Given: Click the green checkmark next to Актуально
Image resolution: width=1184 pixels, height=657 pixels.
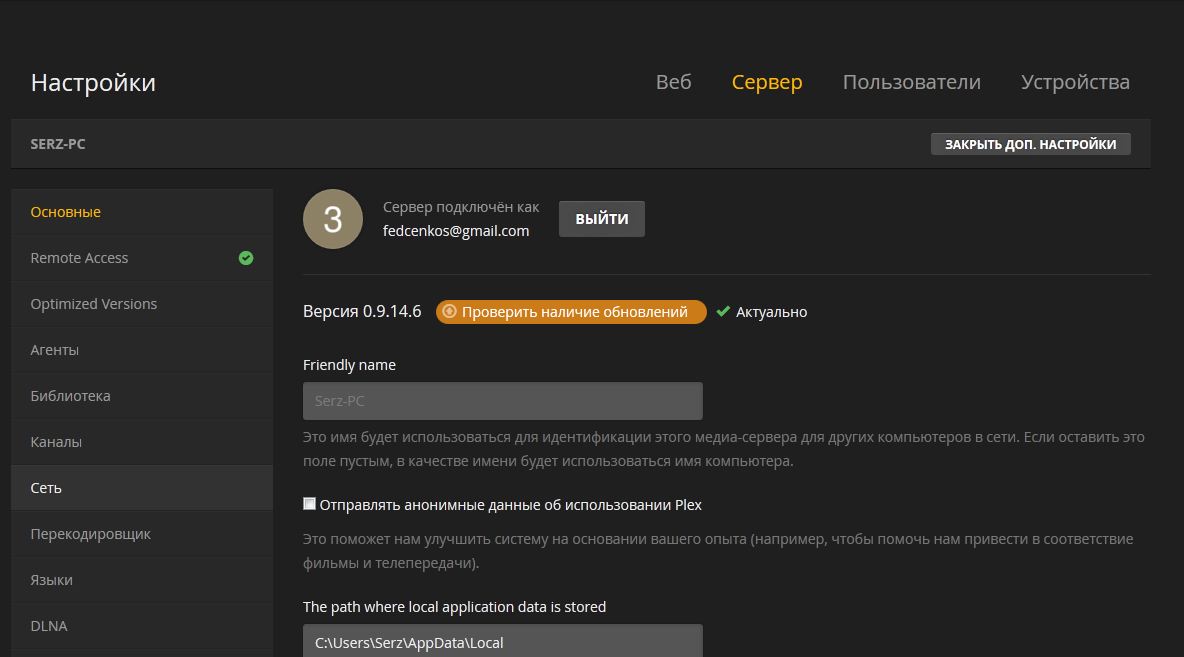Looking at the screenshot, I should point(723,312).
